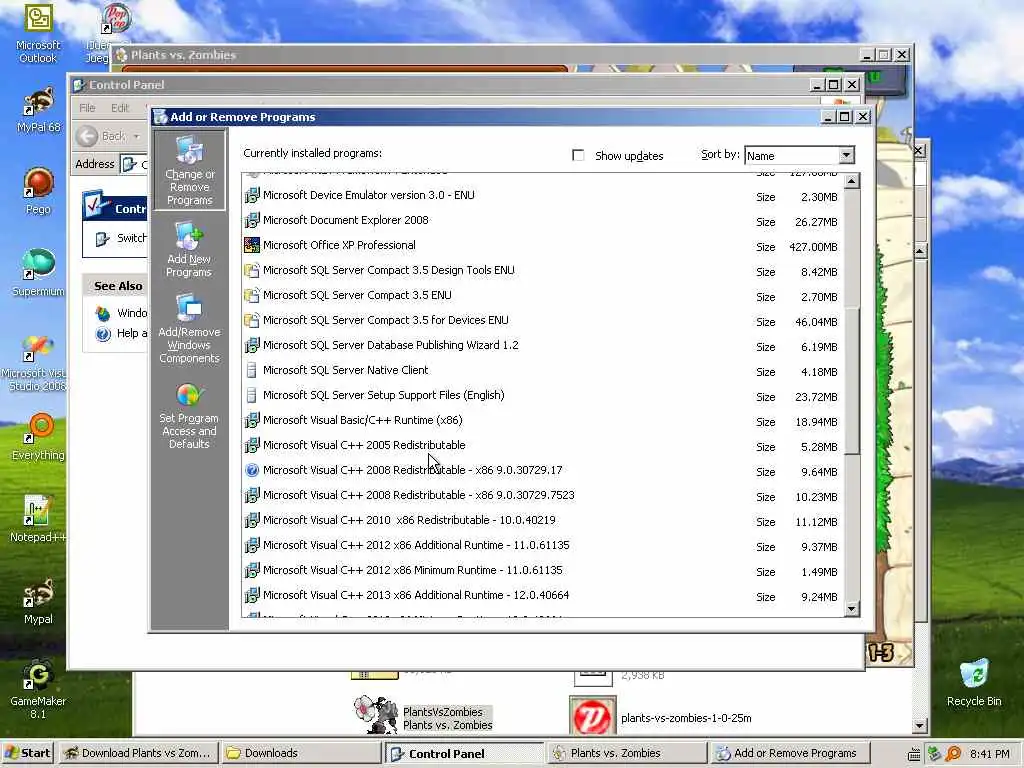Select Microsoft SQL Server Compact 3.5 for Devices ENU
The height and width of the screenshot is (768, 1024).
click(542, 320)
